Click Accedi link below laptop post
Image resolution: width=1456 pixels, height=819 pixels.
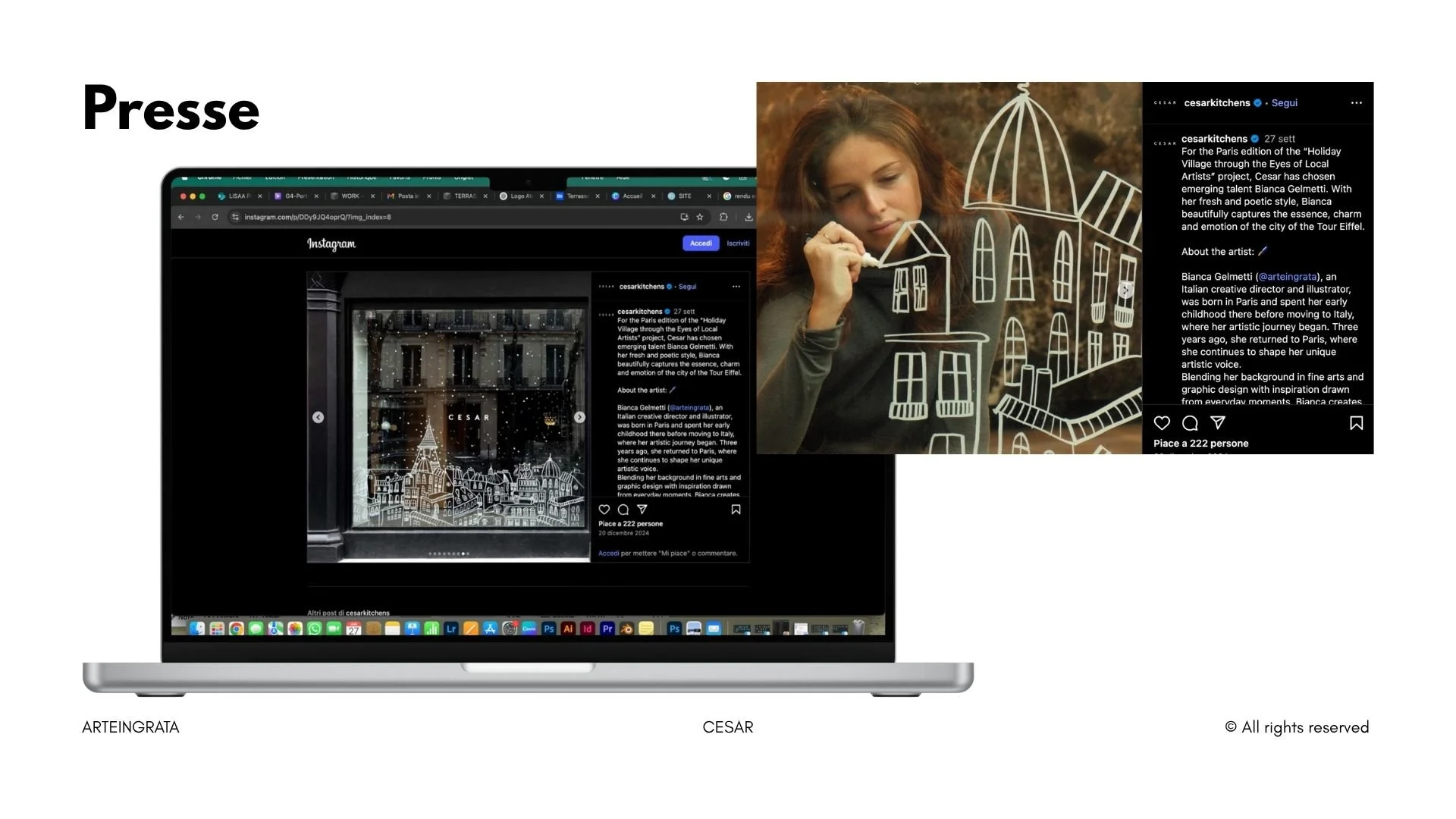[608, 554]
